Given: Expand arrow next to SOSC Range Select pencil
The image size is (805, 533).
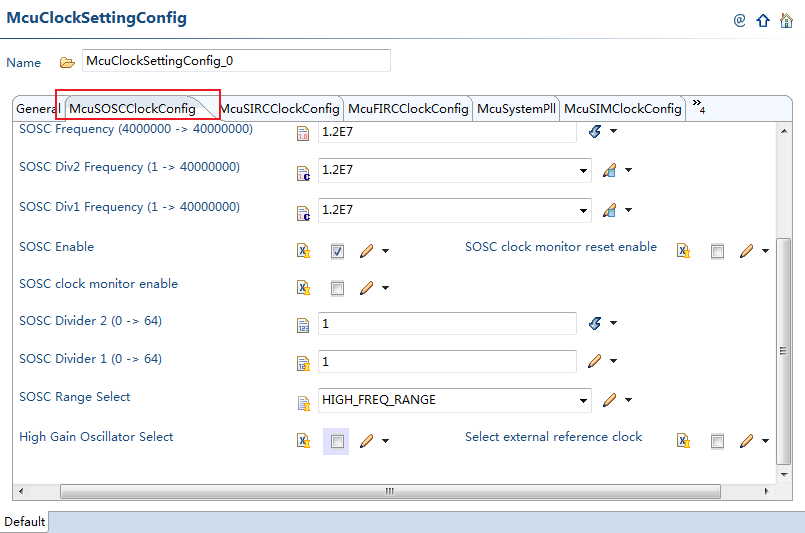Looking at the screenshot, I should click(628, 400).
